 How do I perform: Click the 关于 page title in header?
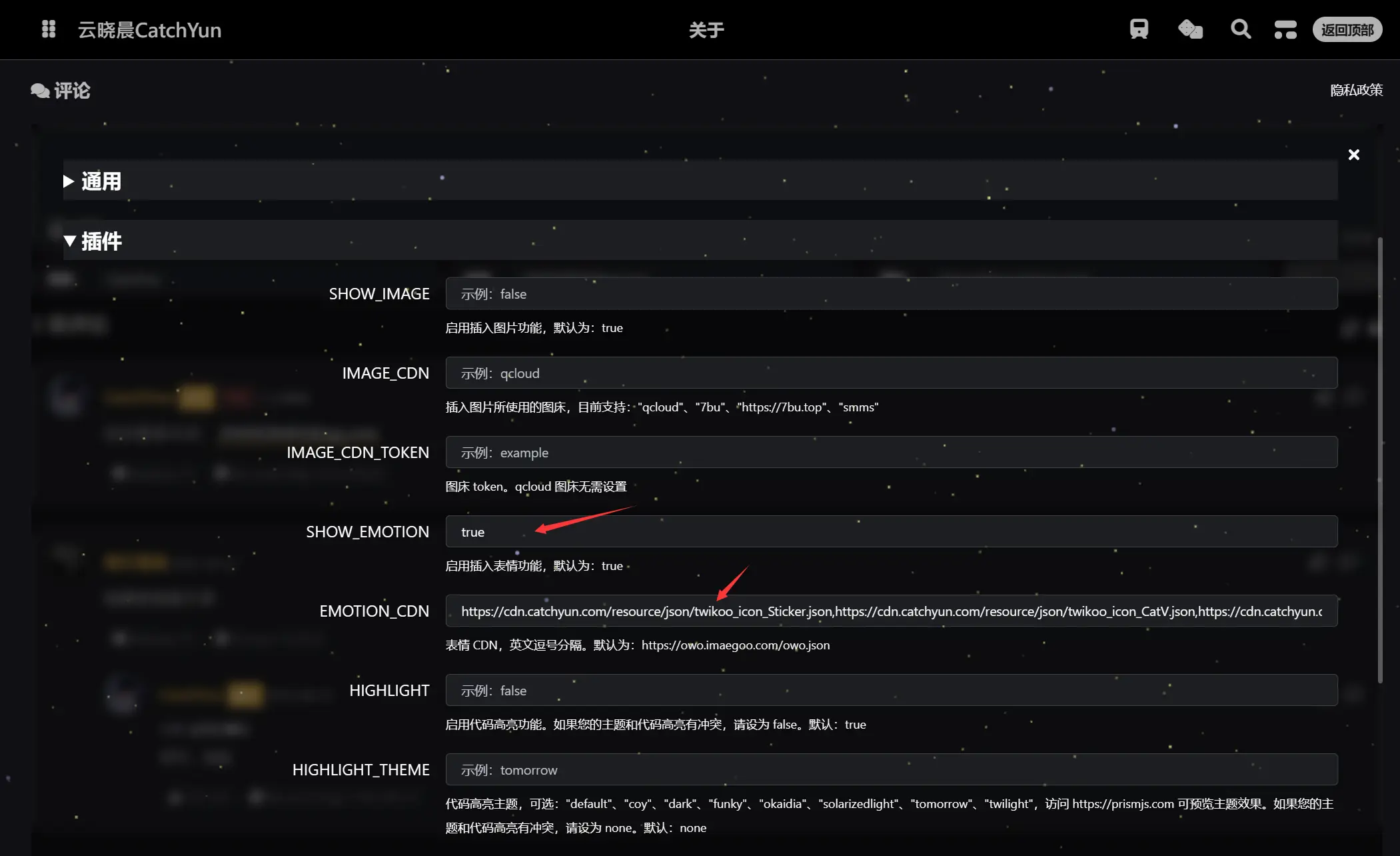click(706, 30)
